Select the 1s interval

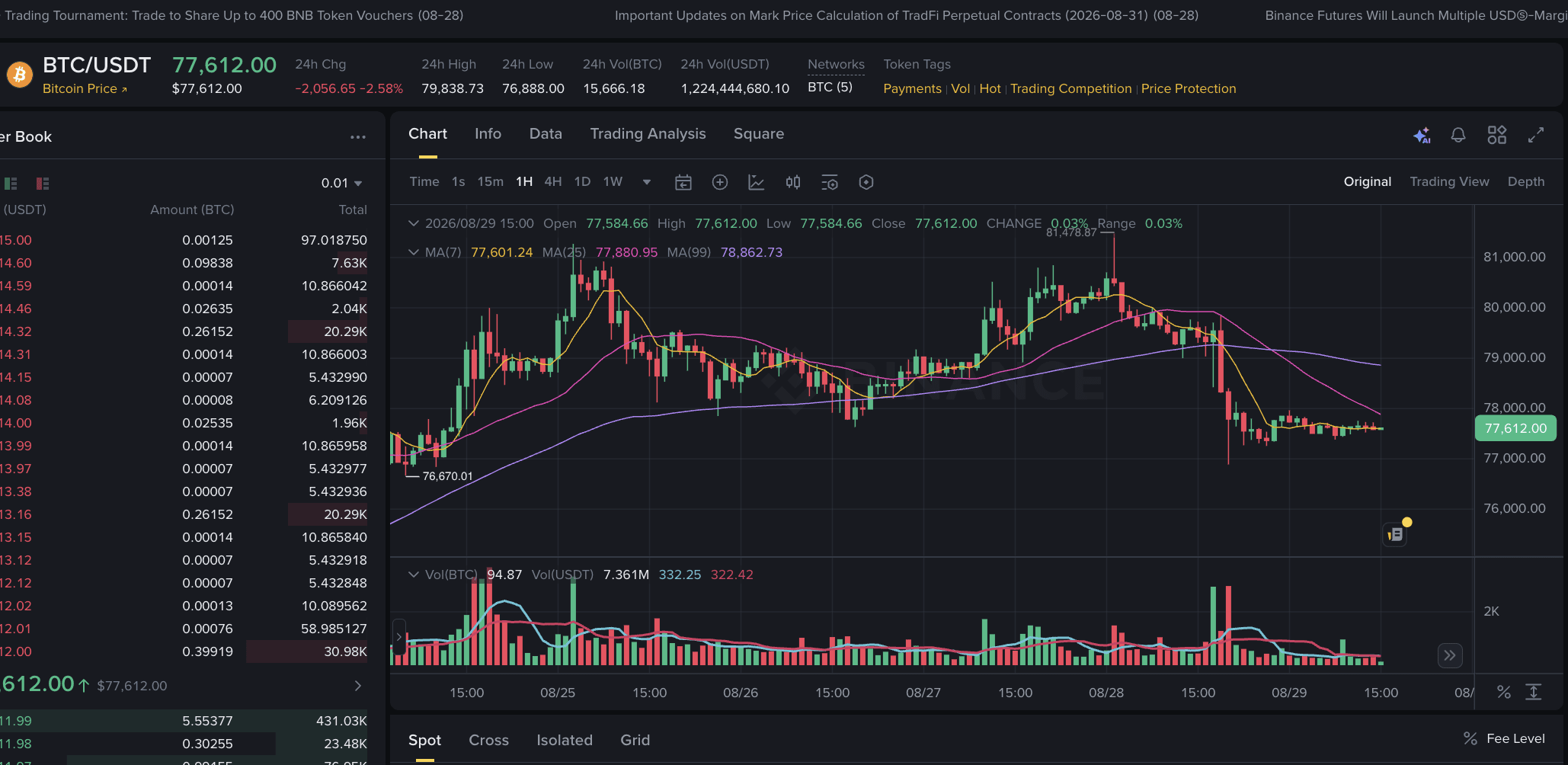pos(458,181)
